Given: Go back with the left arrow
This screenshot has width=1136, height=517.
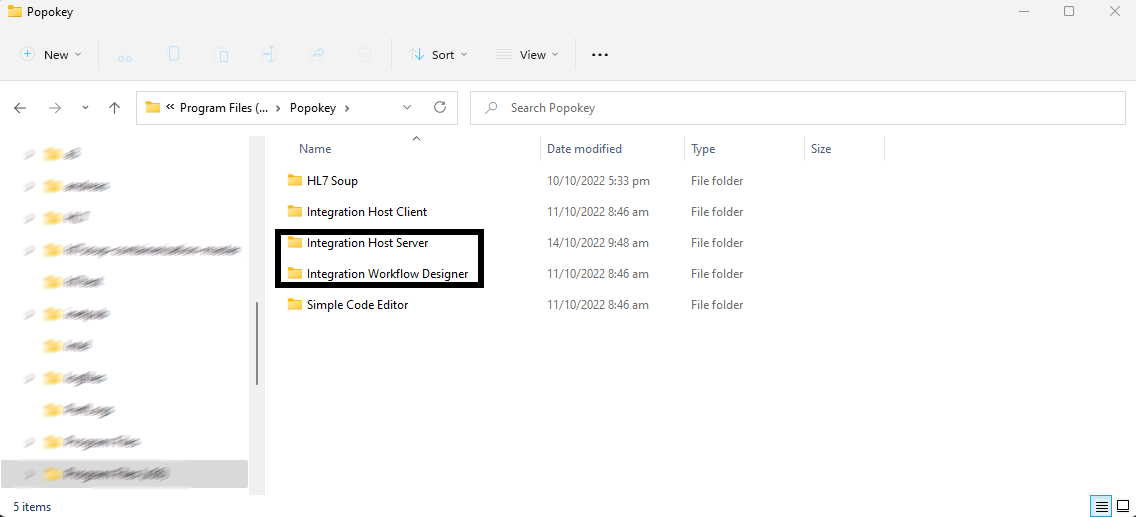Looking at the screenshot, I should [20, 108].
